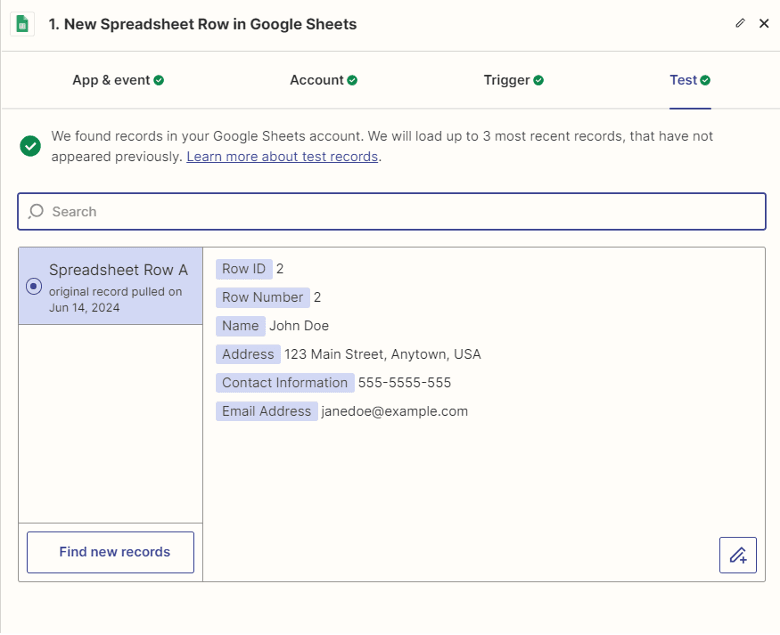Close the trigger step panel

click(x=763, y=23)
